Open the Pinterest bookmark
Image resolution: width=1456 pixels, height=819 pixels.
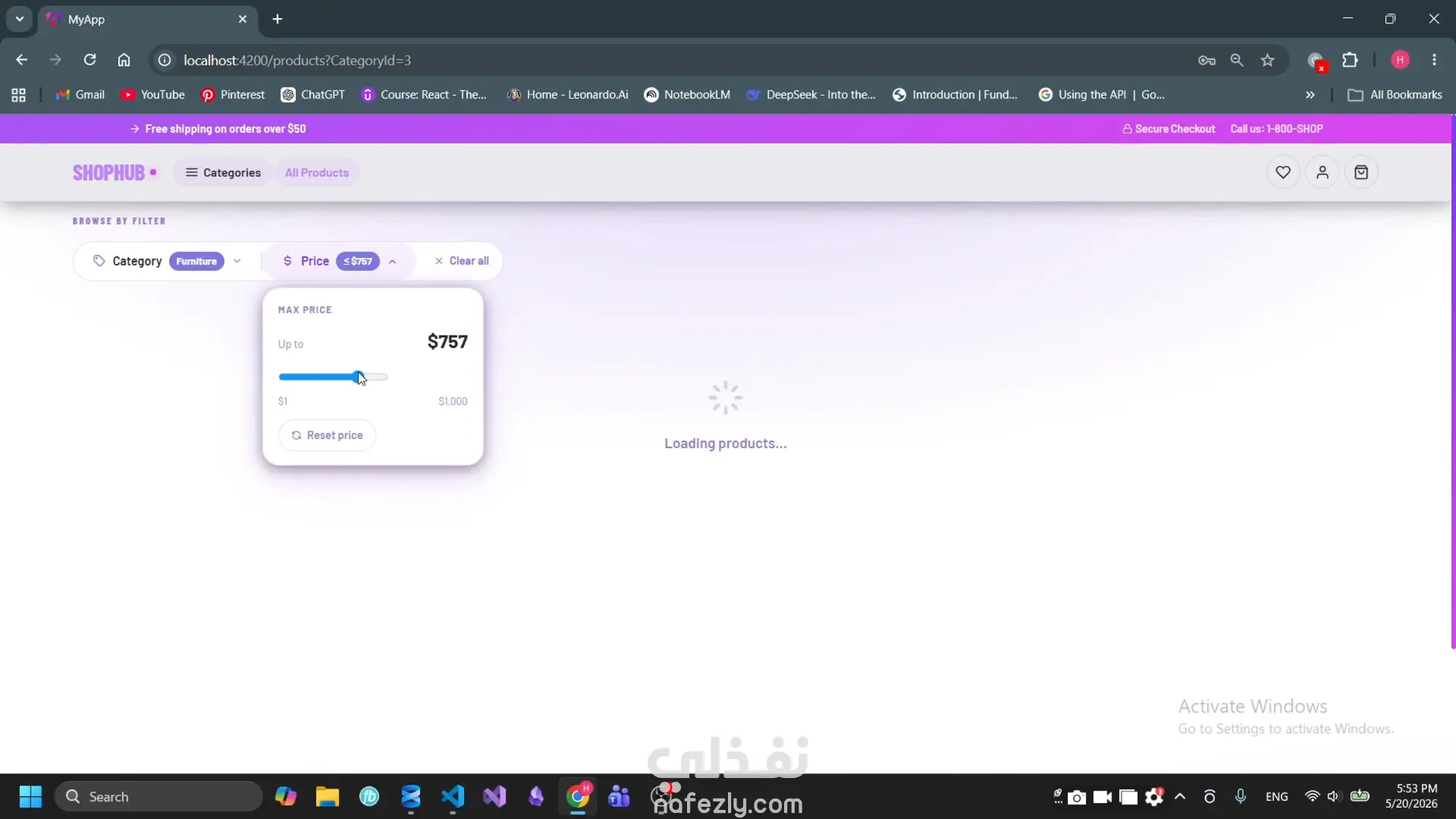pos(233,95)
